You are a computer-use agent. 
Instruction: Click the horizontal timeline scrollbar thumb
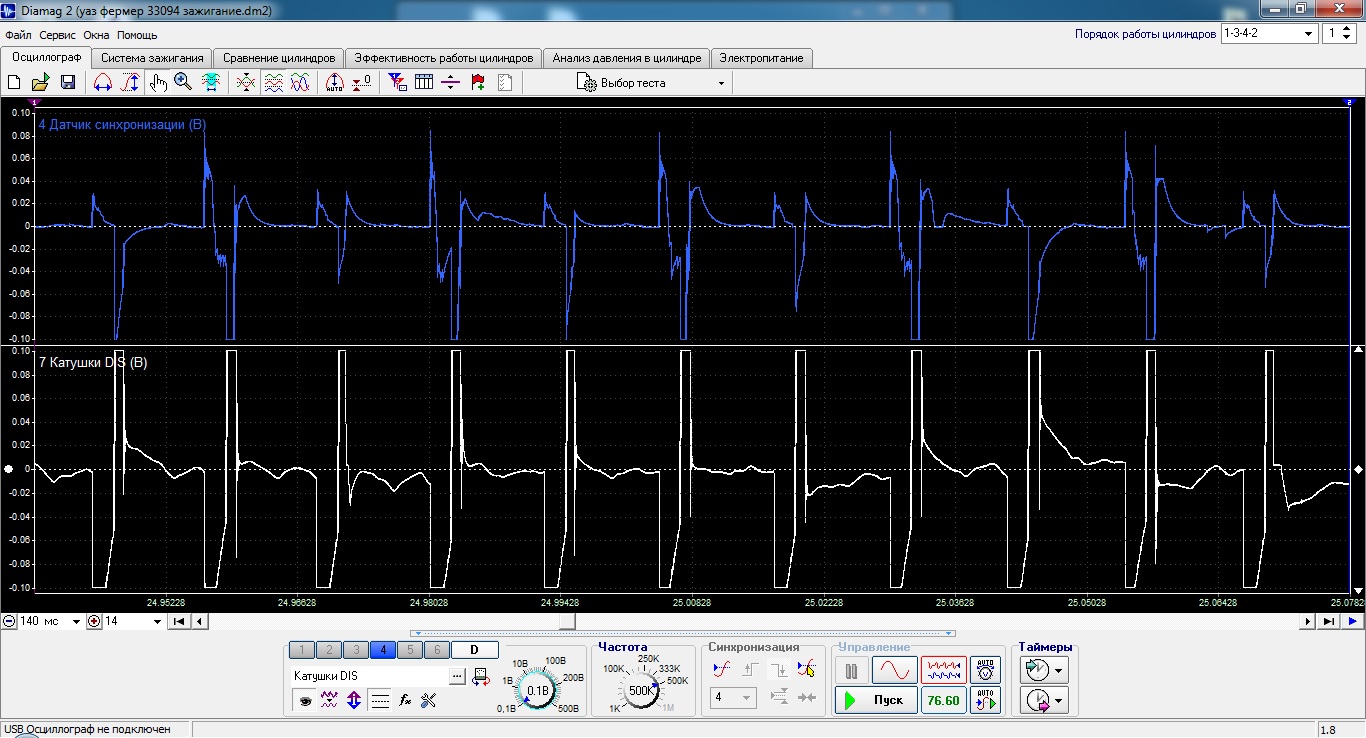click(567, 621)
